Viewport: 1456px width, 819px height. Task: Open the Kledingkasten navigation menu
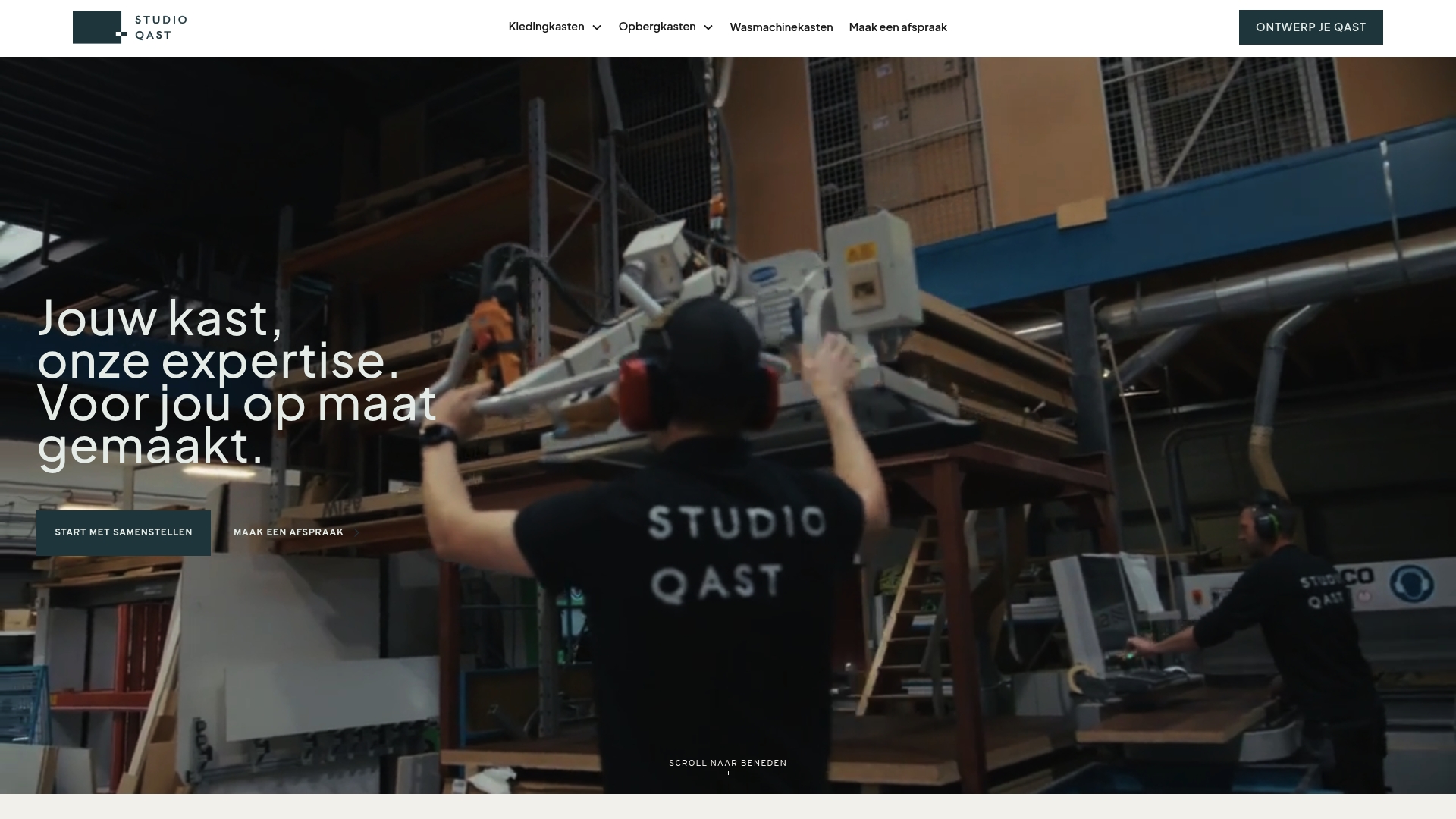pos(546,27)
